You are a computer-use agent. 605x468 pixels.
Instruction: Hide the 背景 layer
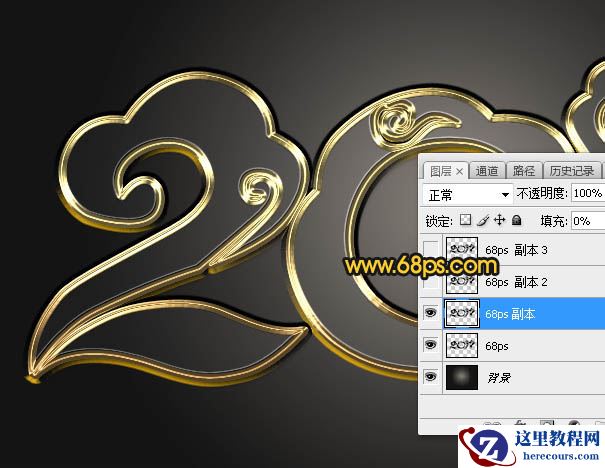431,376
